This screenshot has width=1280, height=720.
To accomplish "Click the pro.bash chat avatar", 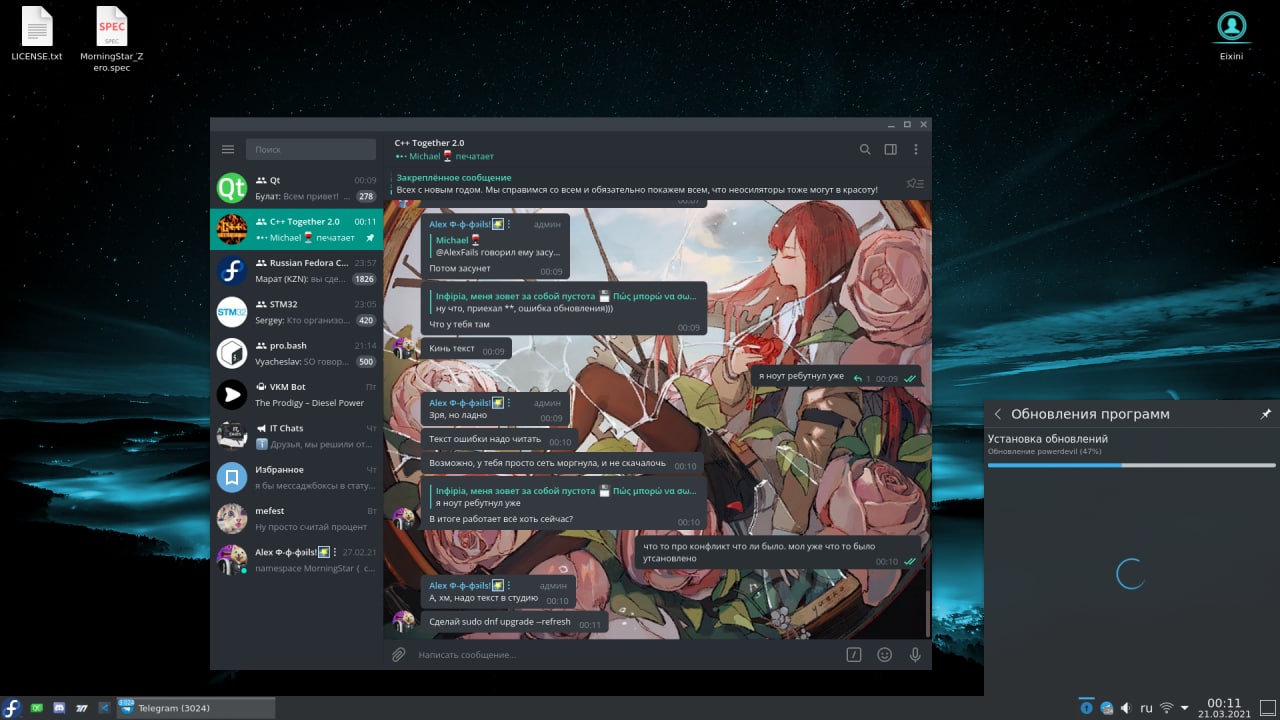I will (x=232, y=353).
